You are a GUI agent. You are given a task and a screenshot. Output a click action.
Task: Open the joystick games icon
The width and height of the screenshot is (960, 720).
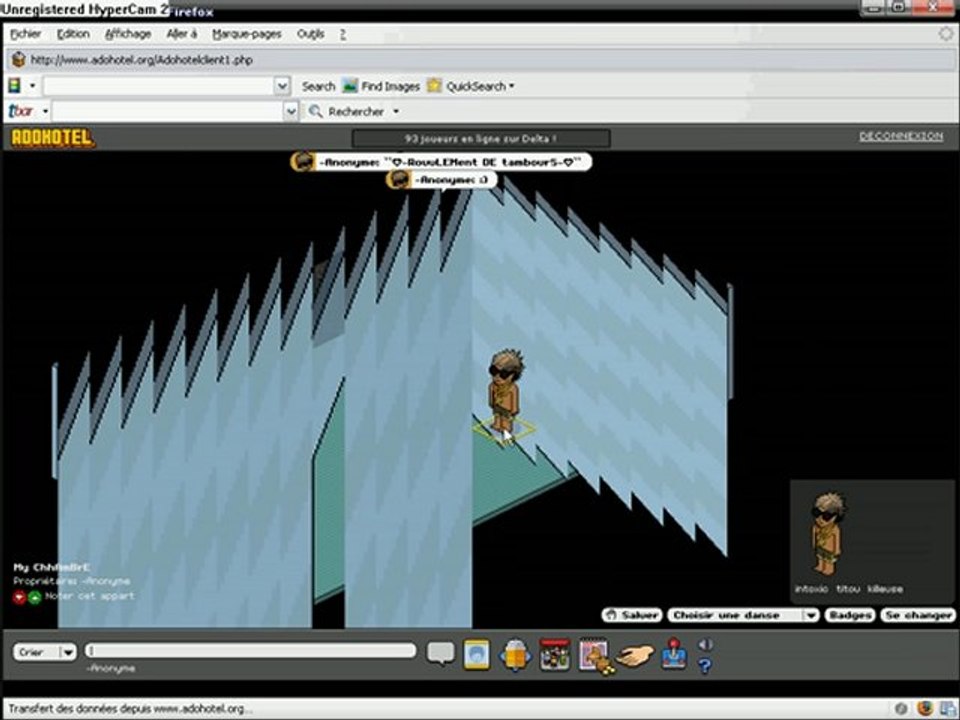click(x=673, y=654)
